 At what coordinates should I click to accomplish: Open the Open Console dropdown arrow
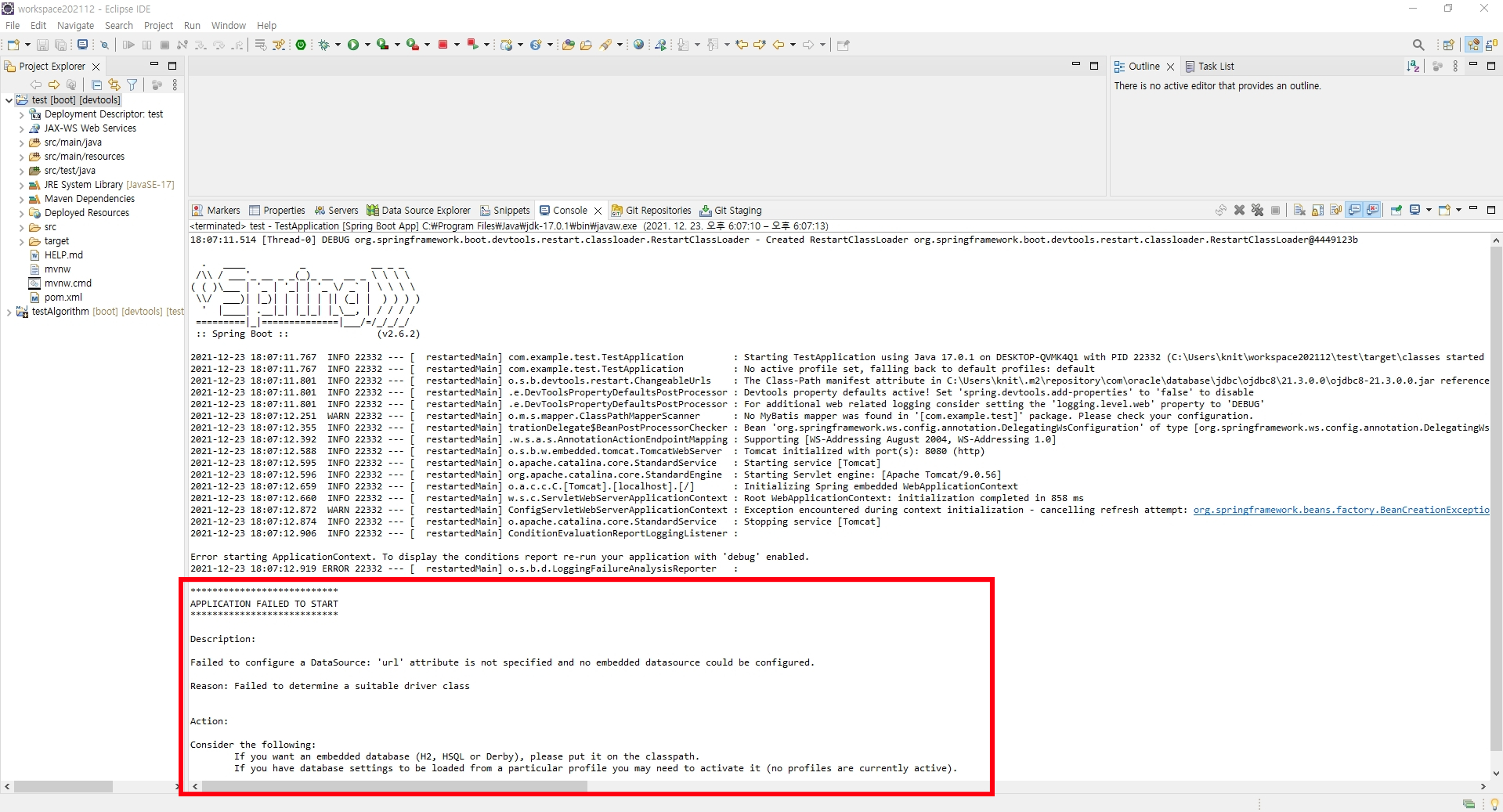click(x=1458, y=210)
